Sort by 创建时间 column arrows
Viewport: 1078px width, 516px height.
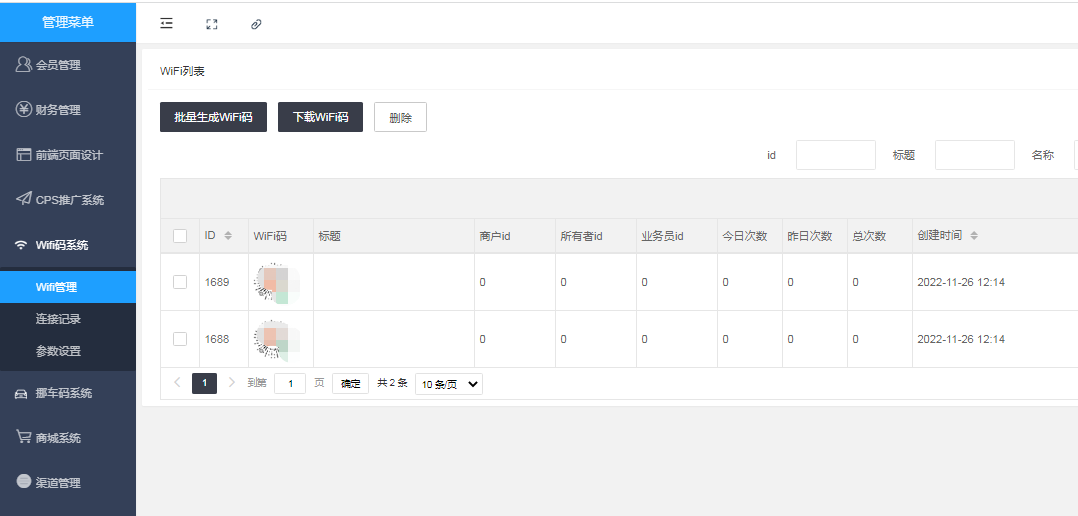pos(974,236)
